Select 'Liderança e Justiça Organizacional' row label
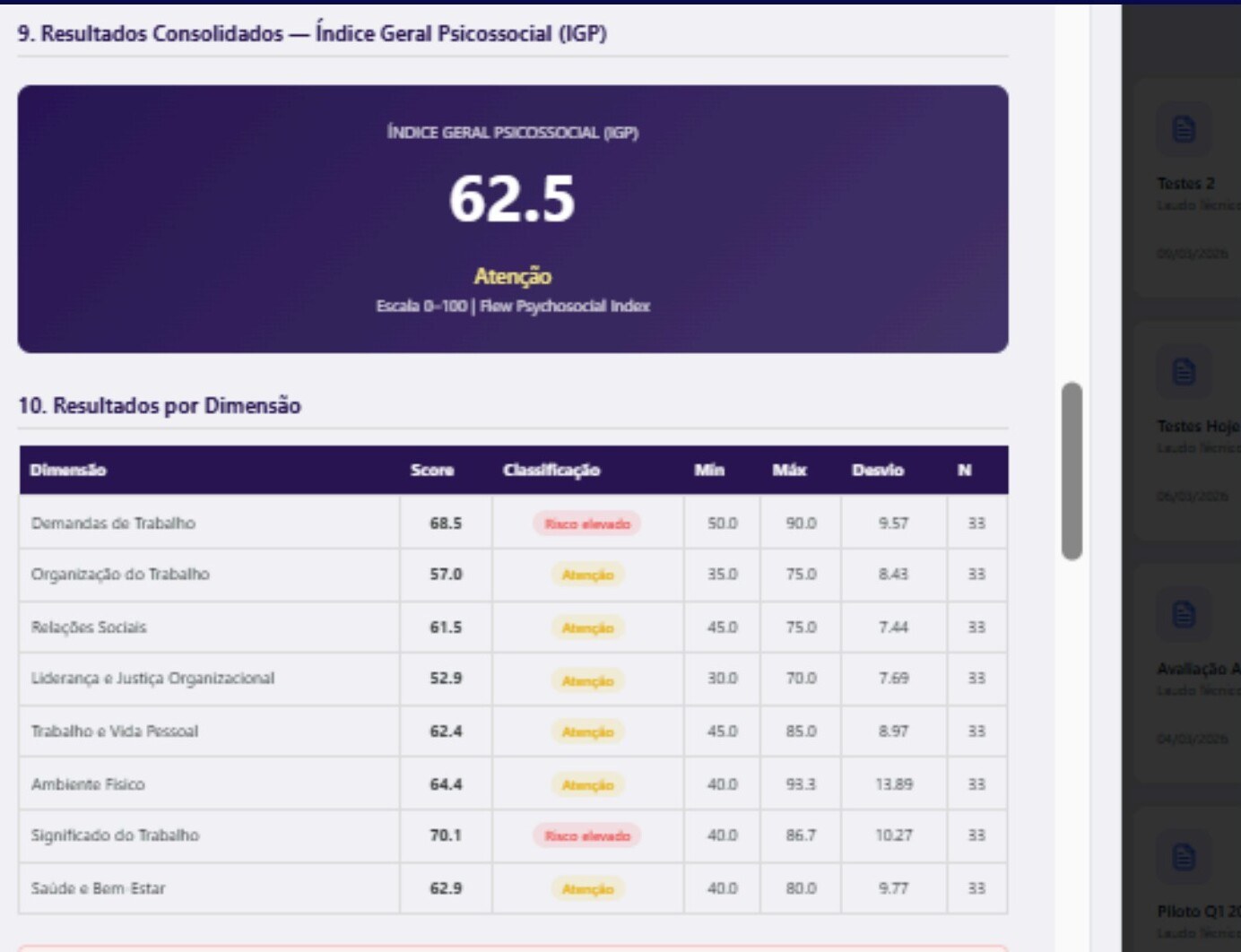This screenshot has height=952, width=1241. (x=152, y=679)
